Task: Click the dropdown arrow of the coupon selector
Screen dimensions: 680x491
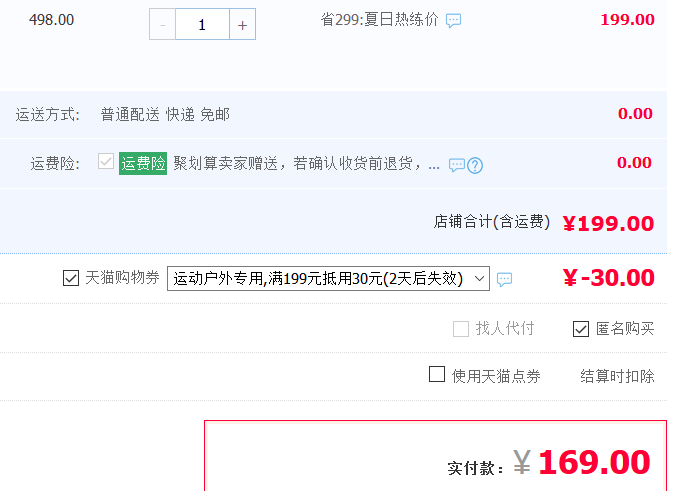Action: [479, 278]
